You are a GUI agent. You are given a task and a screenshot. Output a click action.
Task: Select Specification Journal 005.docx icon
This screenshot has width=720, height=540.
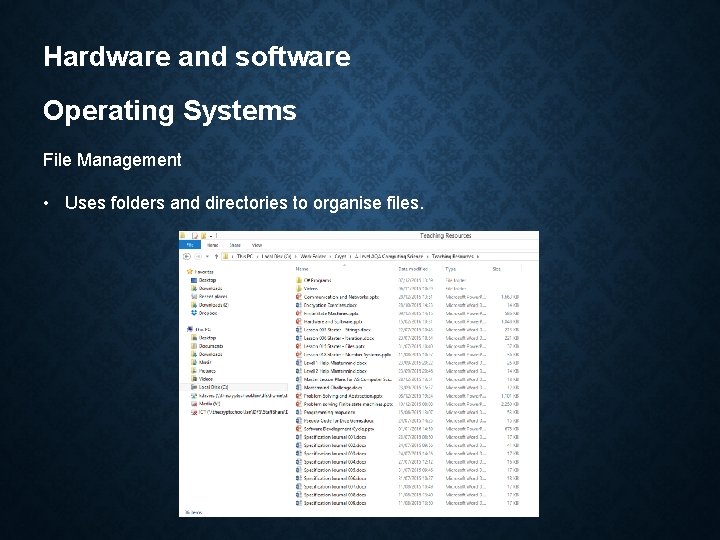pyautogui.click(x=299, y=471)
